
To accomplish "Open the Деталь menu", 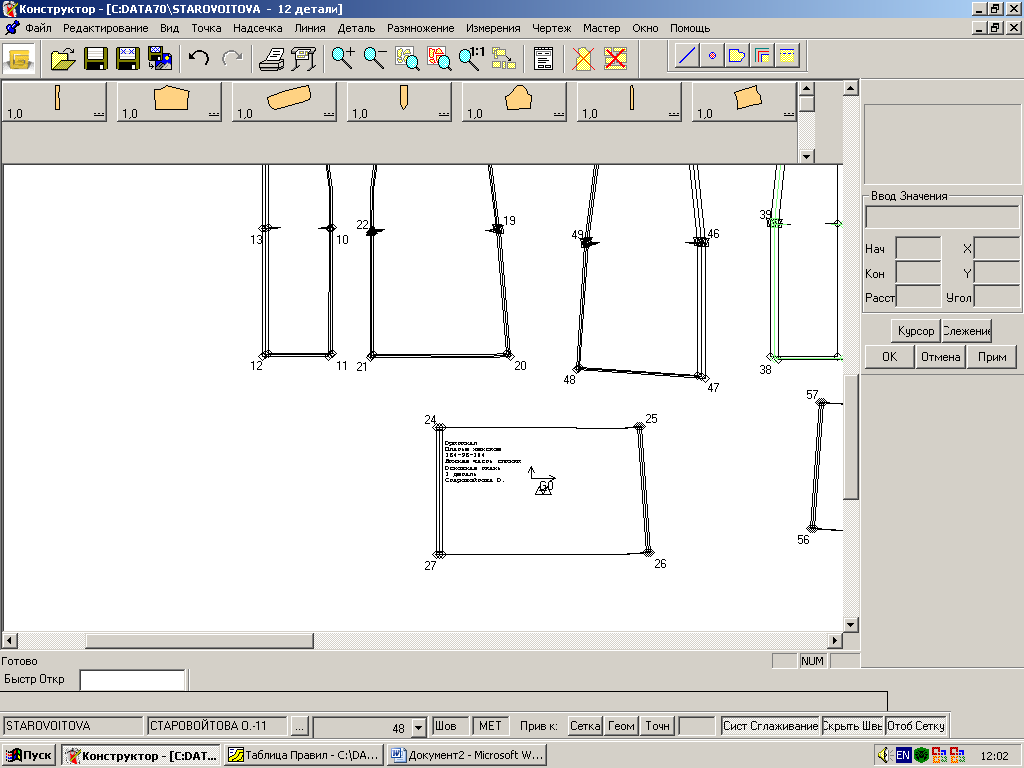I will tap(356, 28).
